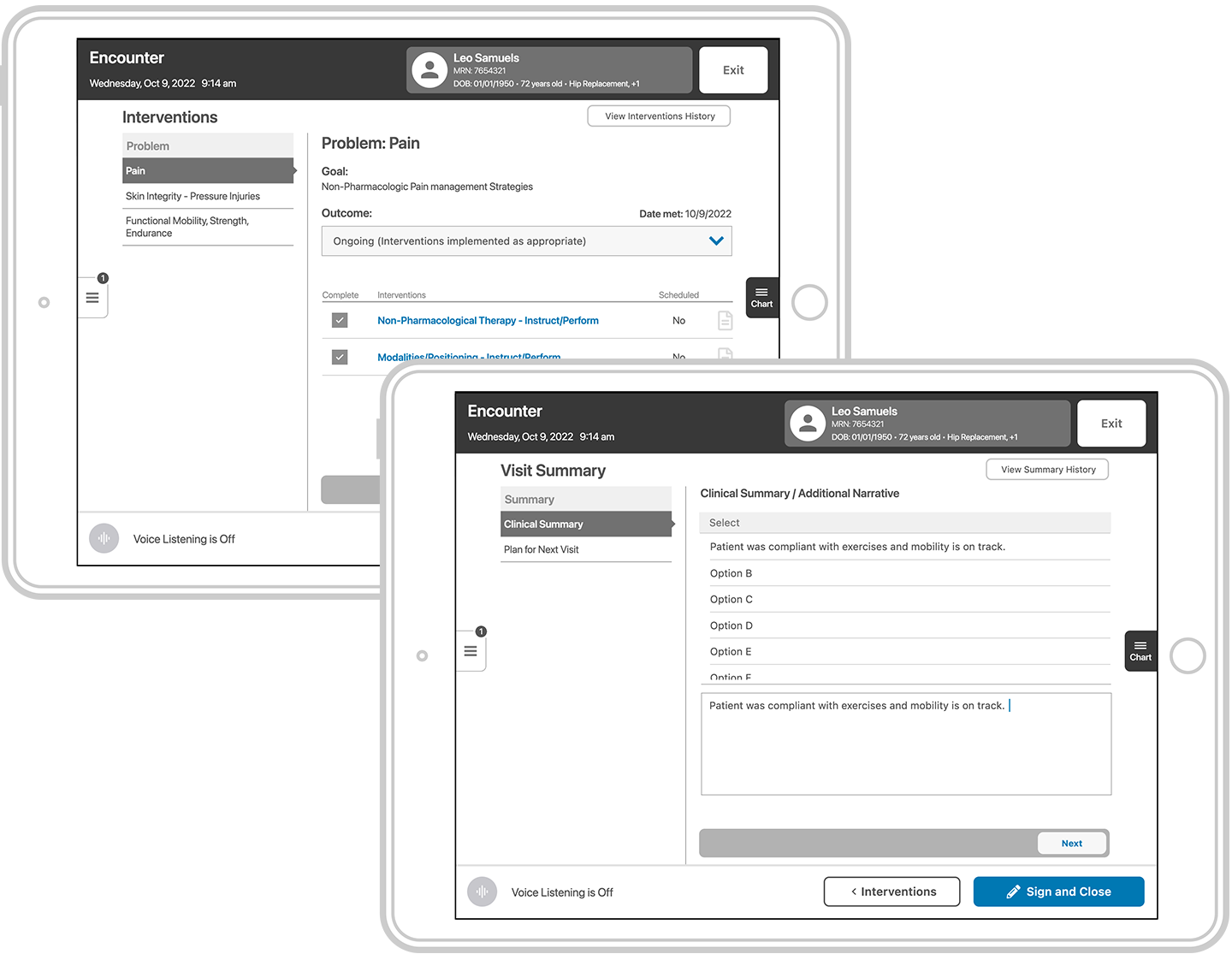The height and width of the screenshot is (954, 1232).
Task: Tap the pencil icon on Sign and Close
Action: point(1013,891)
